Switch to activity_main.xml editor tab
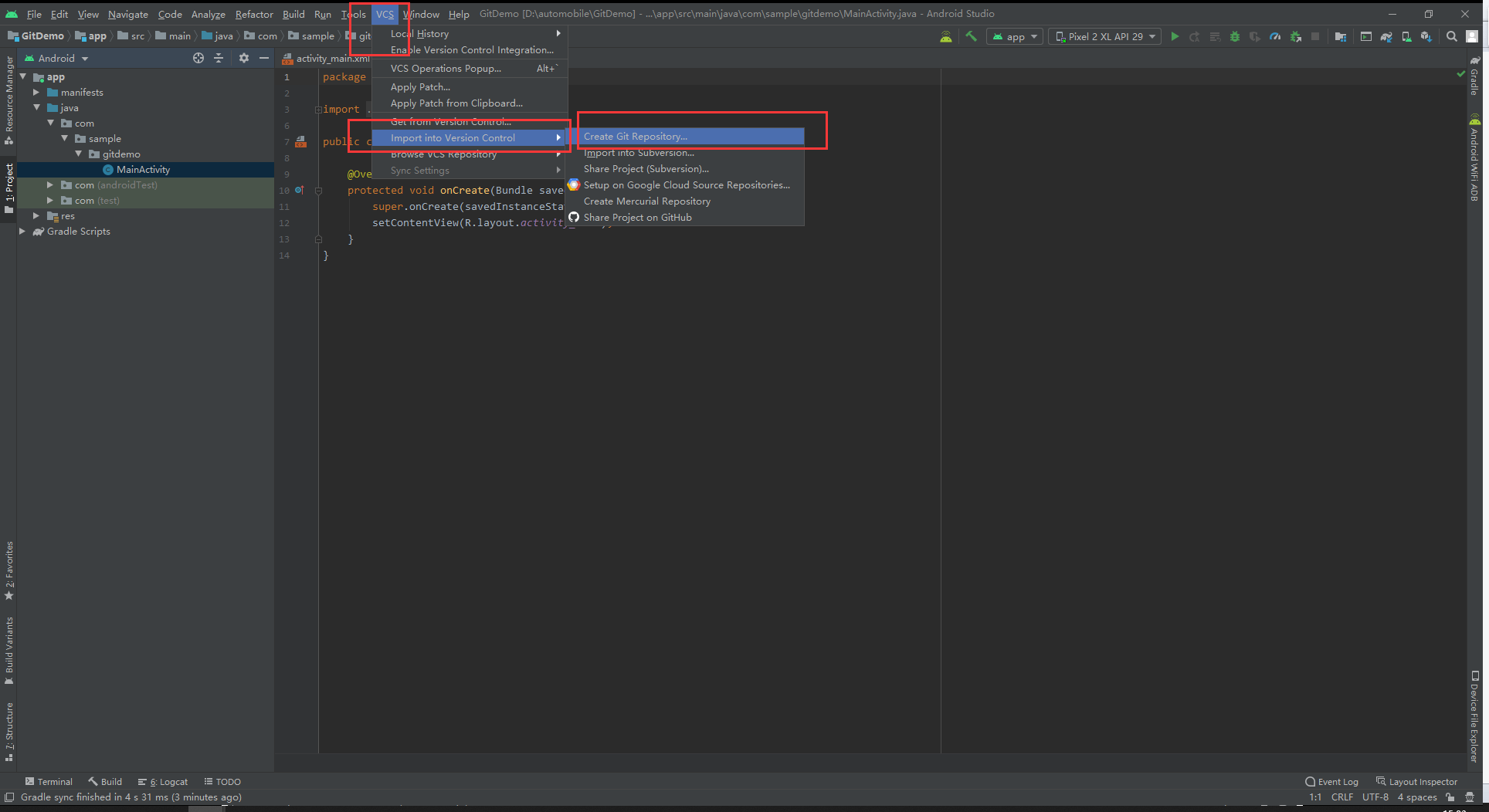1489x812 pixels. (326, 59)
